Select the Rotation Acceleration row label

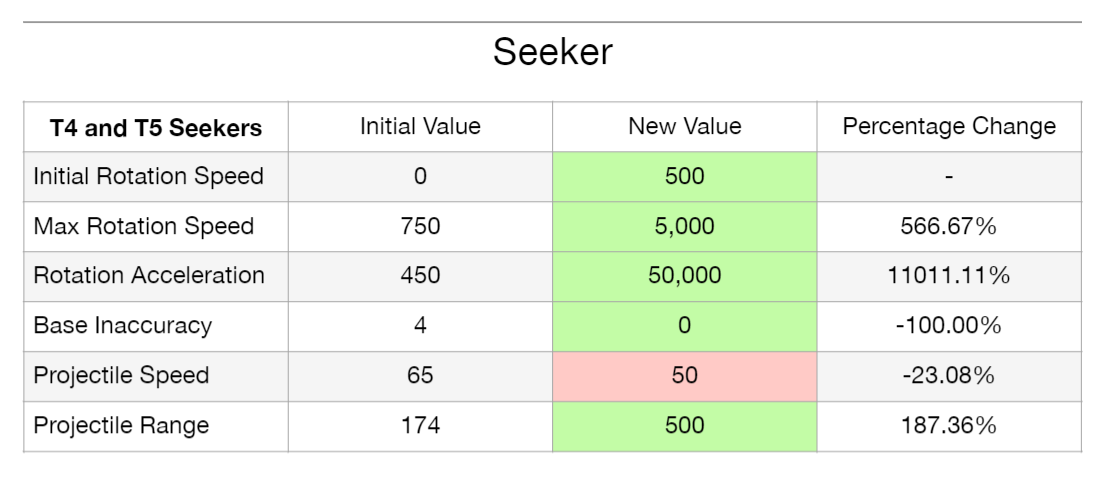[x=149, y=275]
